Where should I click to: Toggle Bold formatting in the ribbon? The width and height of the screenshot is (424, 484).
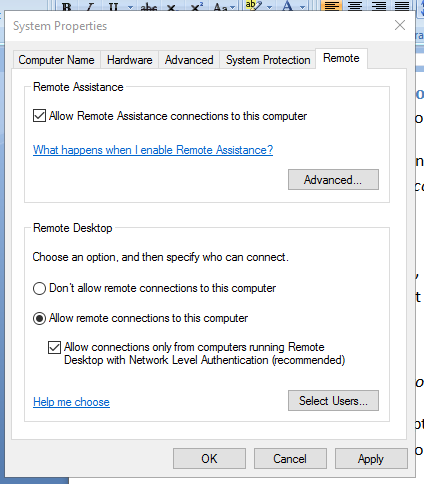pyautogui.click(x=67, y=6)
